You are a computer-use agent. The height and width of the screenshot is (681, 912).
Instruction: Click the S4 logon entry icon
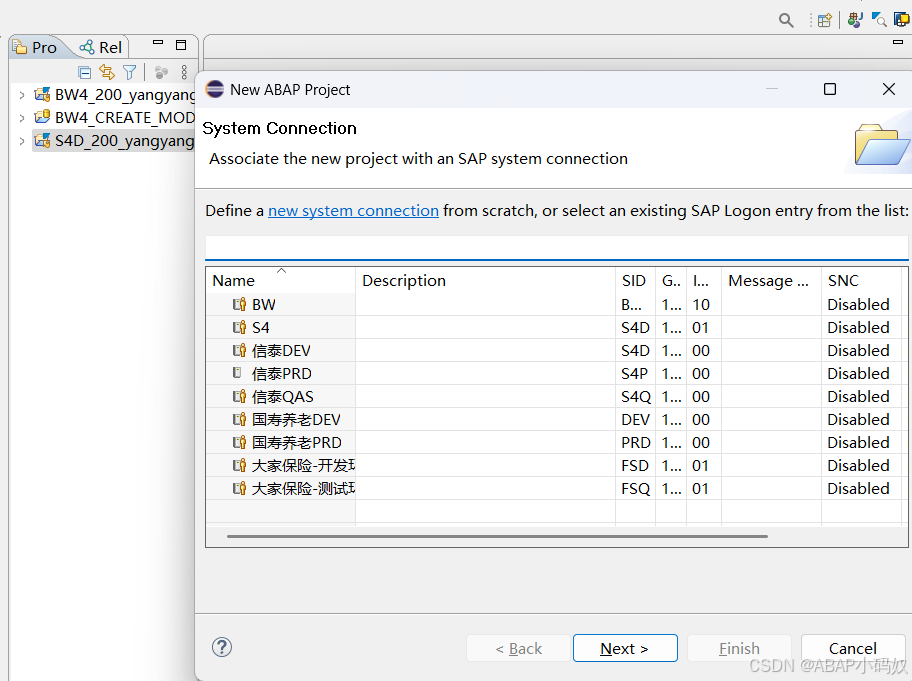pyautogui.click(x=239, y=327)
